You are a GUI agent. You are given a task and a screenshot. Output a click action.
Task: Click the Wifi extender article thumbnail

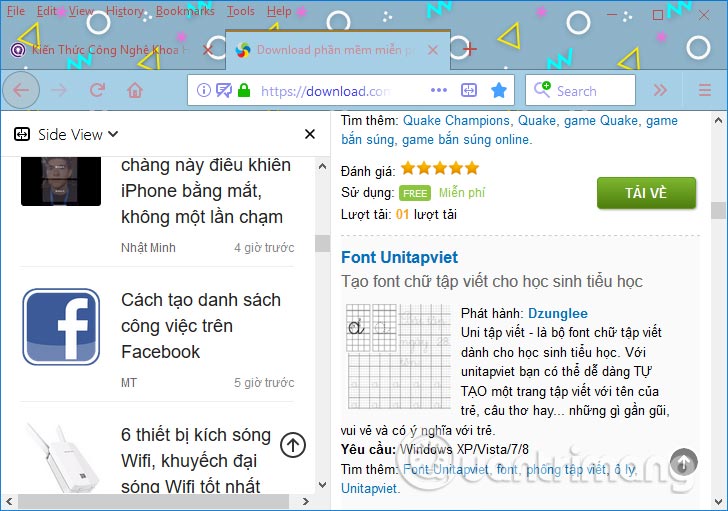pos(62,458)
